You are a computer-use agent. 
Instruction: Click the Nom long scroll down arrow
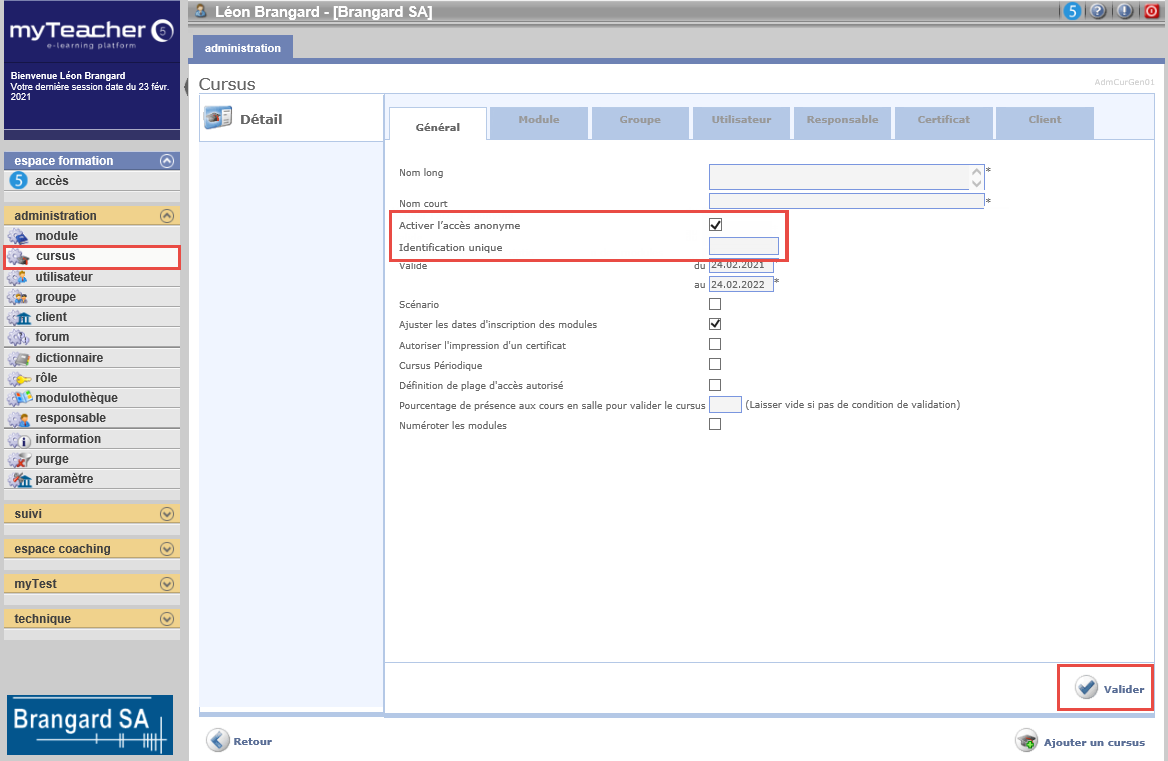click(x=977, y=184)
